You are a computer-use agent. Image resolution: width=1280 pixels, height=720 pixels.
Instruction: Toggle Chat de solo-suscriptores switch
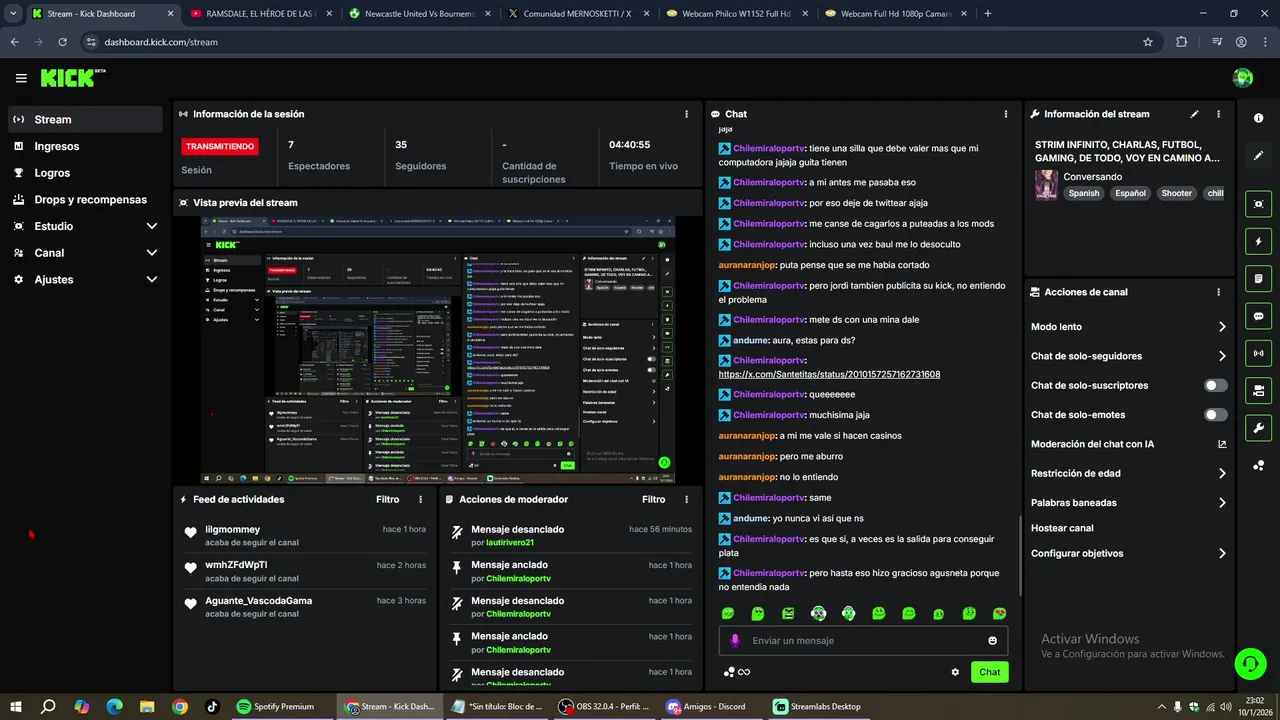[x=1216, y=385]
